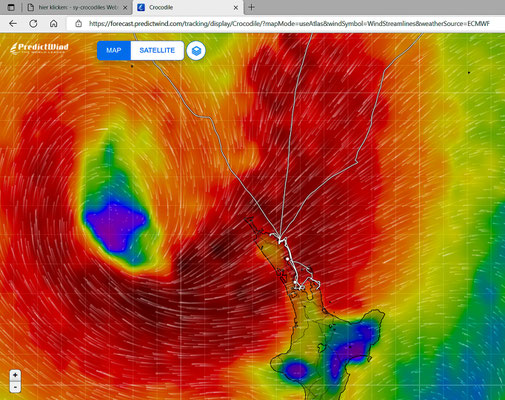Focus the forecast.predictwind.com address bar

pyautogui.click(x=289, y=24)
